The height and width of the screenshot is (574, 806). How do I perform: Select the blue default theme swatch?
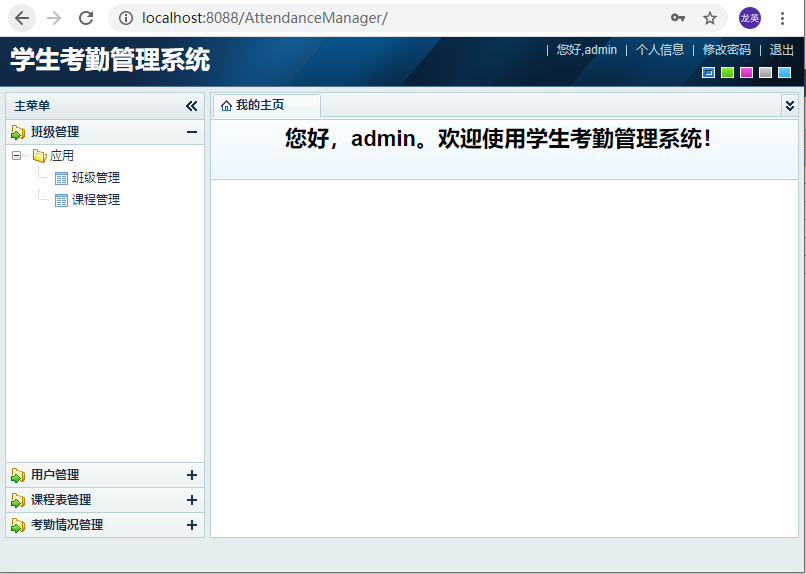(708, 72)
